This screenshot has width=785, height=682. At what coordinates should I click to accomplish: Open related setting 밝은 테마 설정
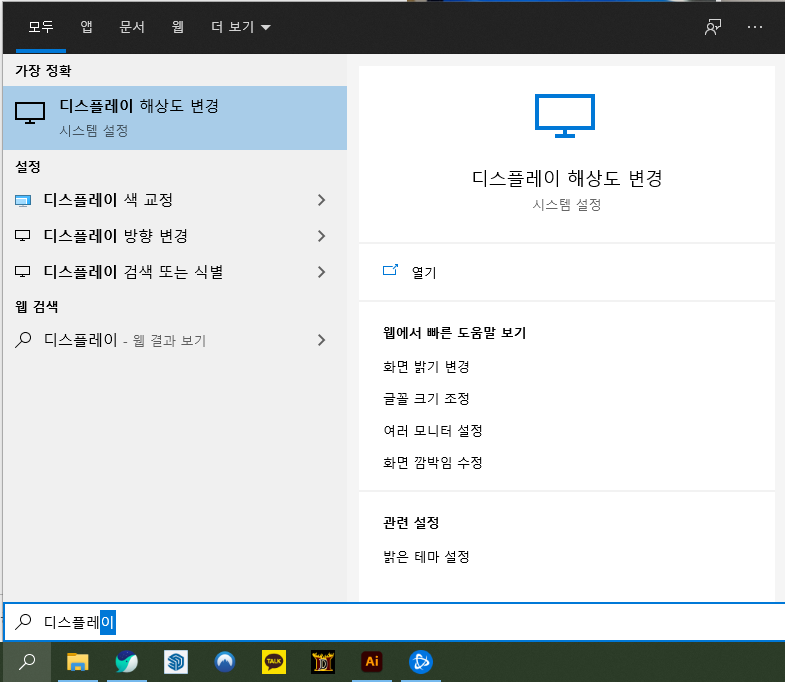426,557
